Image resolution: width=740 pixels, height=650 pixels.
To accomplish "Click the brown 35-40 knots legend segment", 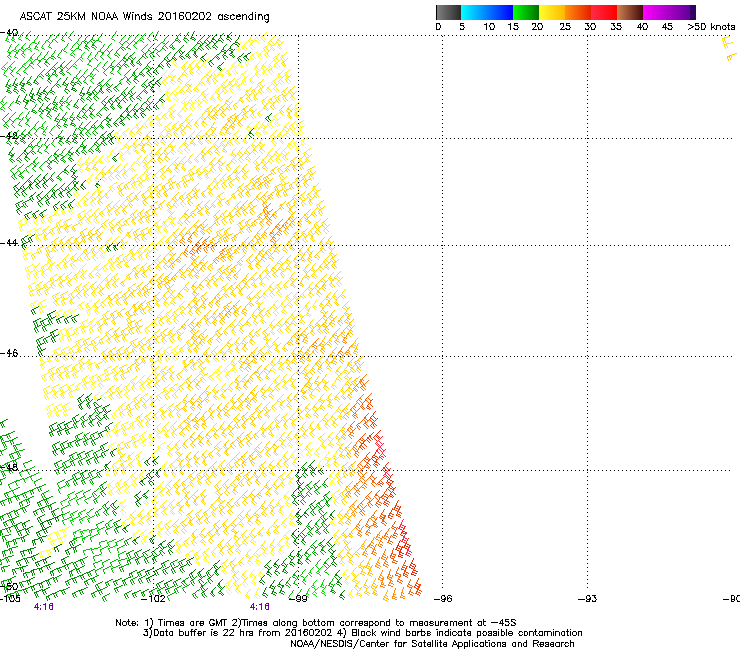I will [x=630, y=12].
